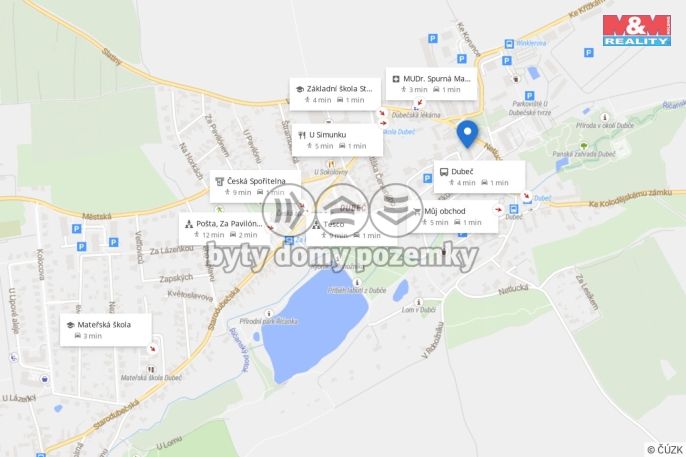Open the Dubeč bus stop card
The width and height of the screenshot is (686, 457).
click(x=480, y=177)
